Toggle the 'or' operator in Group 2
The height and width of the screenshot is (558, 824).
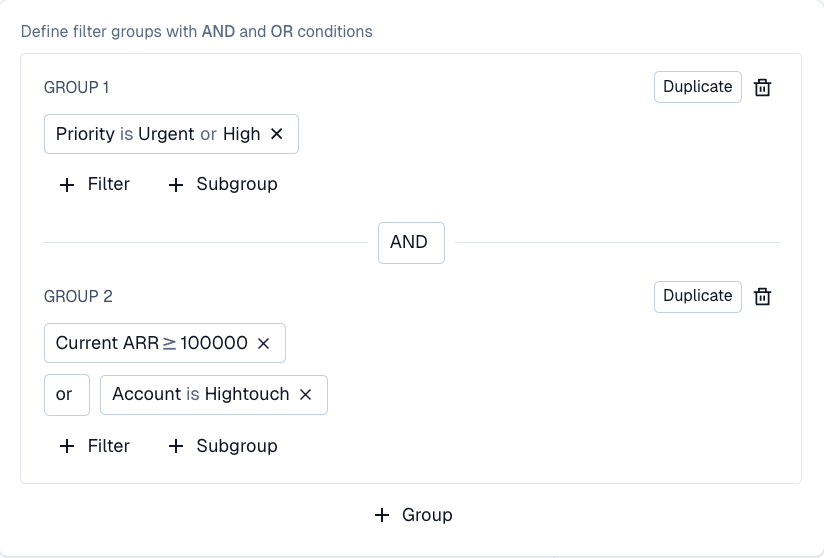[x=65, y=394]
